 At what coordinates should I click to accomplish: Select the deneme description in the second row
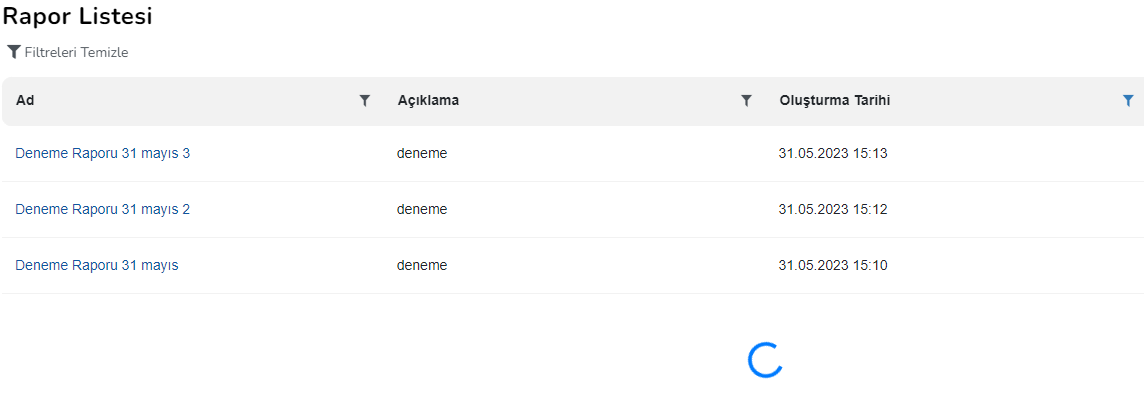tap(422, 209)
